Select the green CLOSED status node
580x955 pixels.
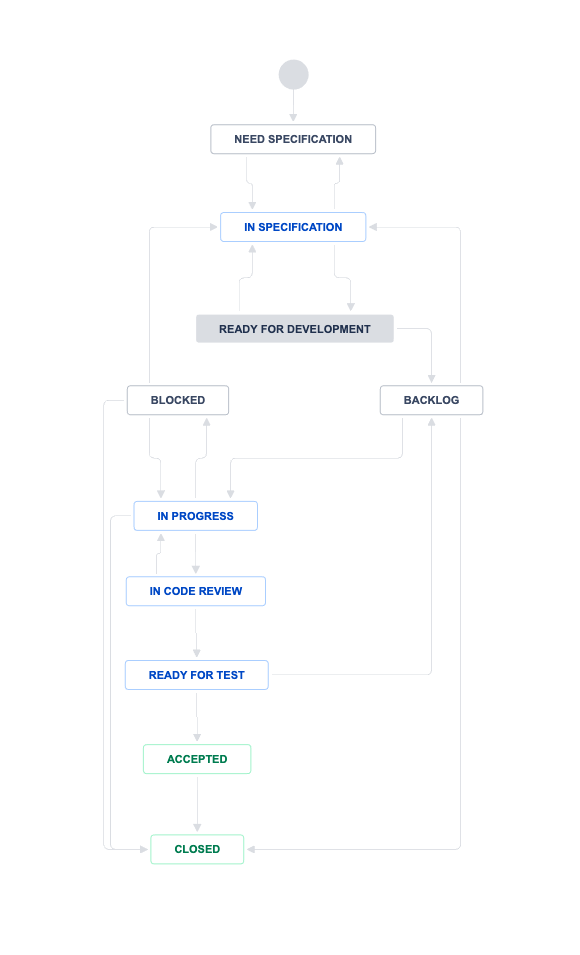(x=197, y=849)
